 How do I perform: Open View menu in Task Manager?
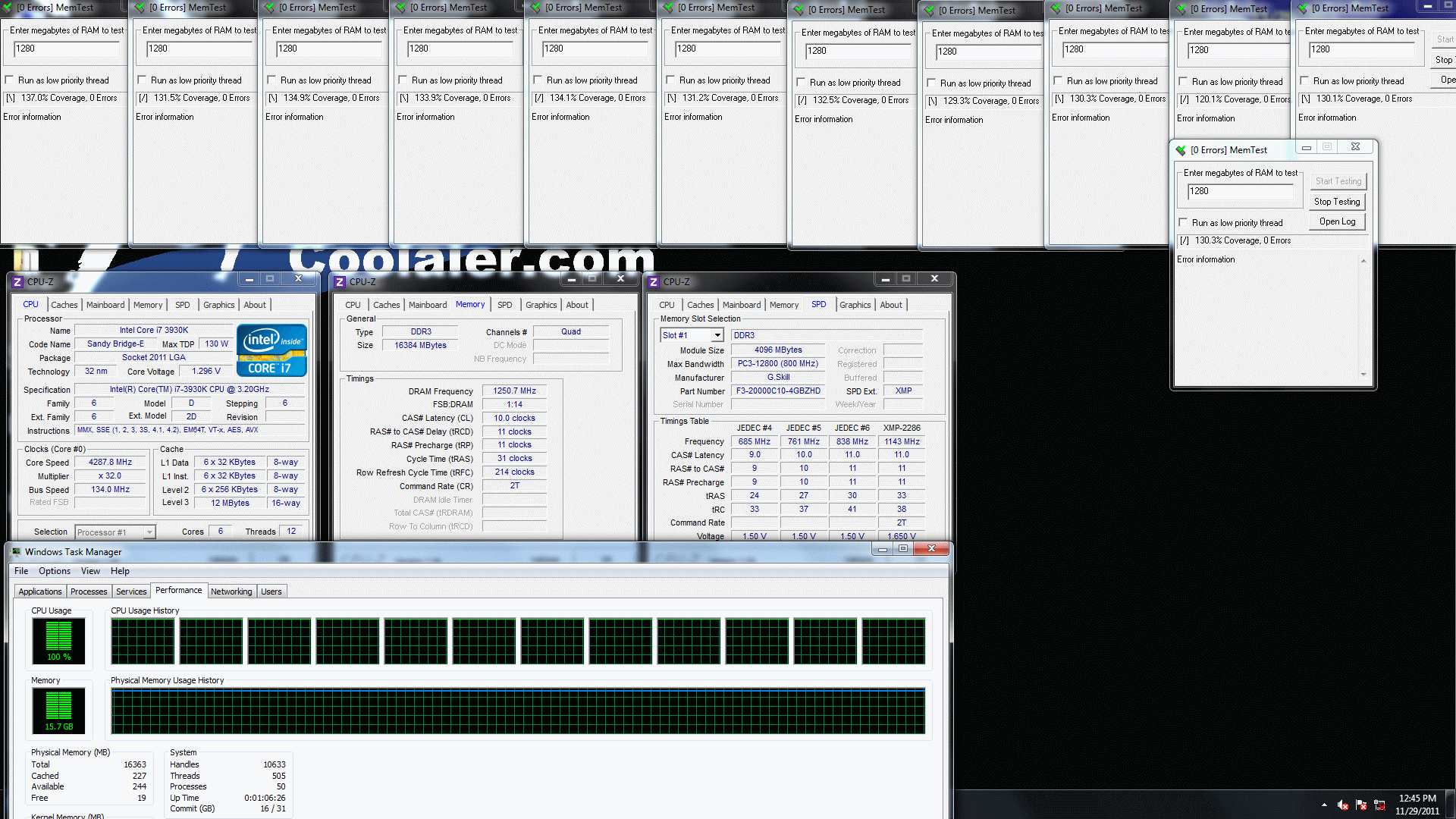(90, 571)
